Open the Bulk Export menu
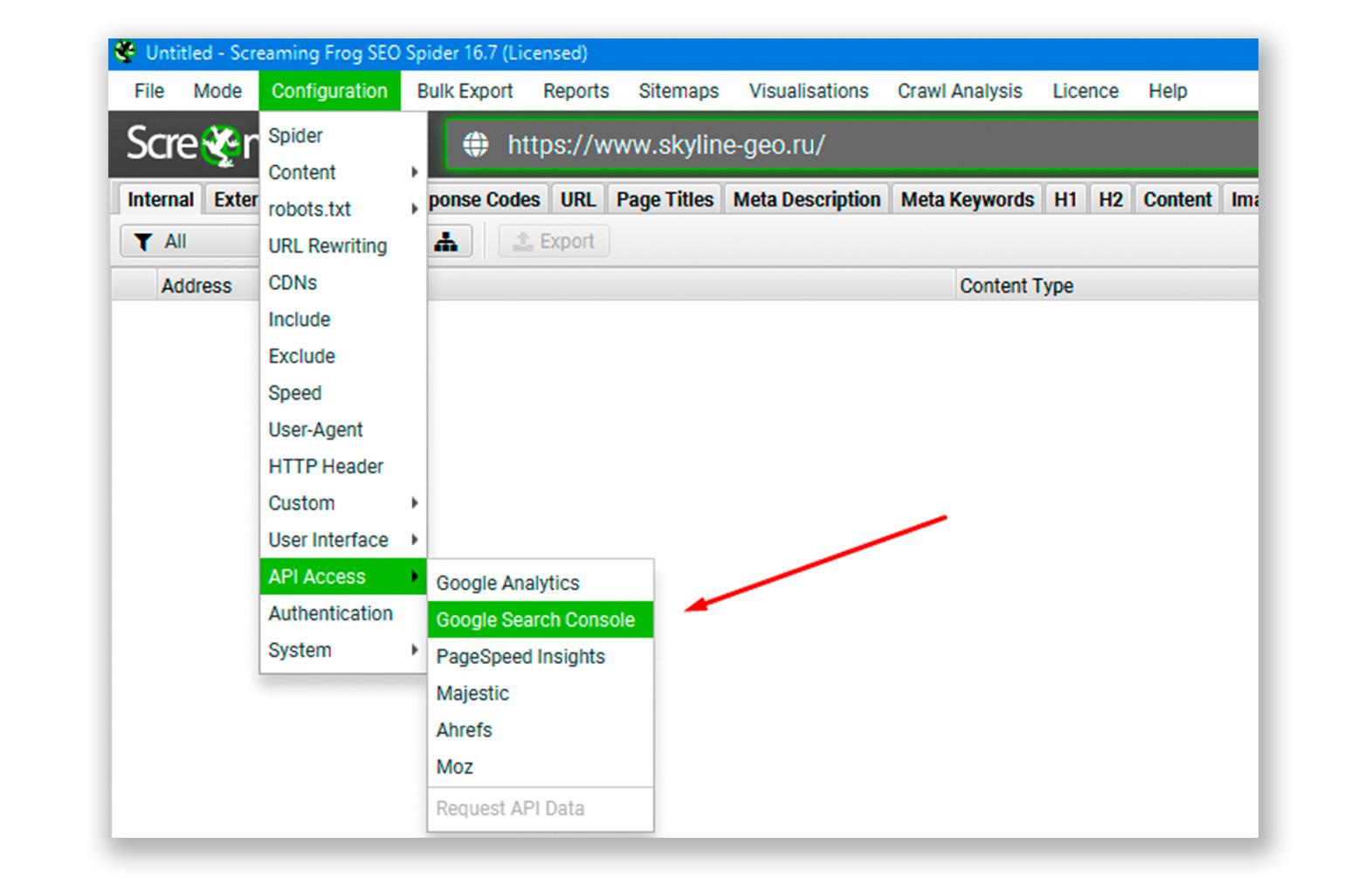The width and height of the screenshot is (1372, 878). (x=465, y=91)
